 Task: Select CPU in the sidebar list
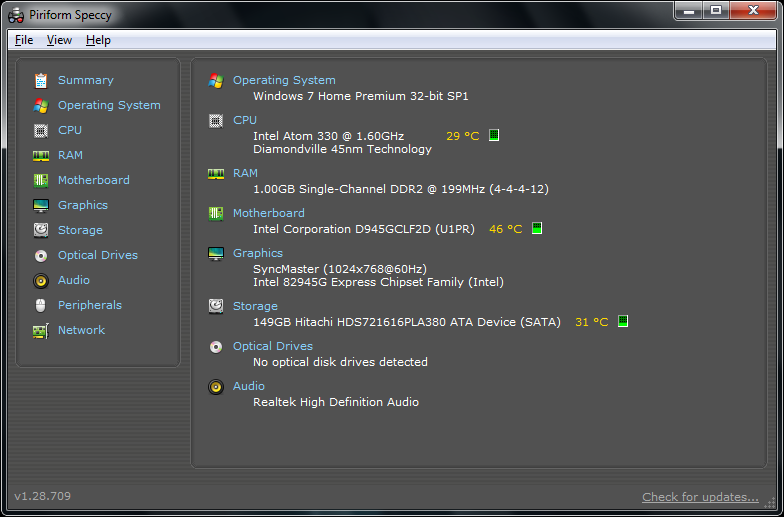70,130
